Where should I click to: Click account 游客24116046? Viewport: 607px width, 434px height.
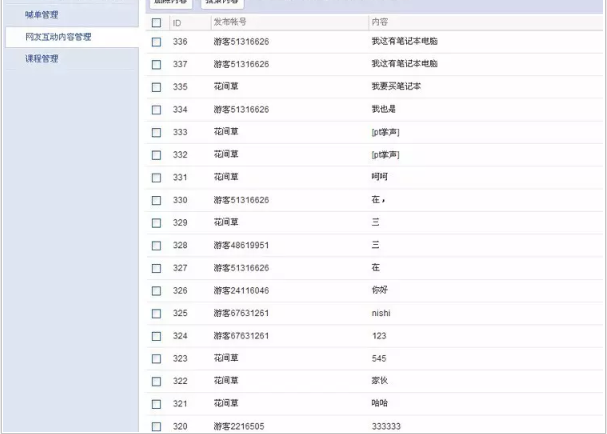[241, 290]
